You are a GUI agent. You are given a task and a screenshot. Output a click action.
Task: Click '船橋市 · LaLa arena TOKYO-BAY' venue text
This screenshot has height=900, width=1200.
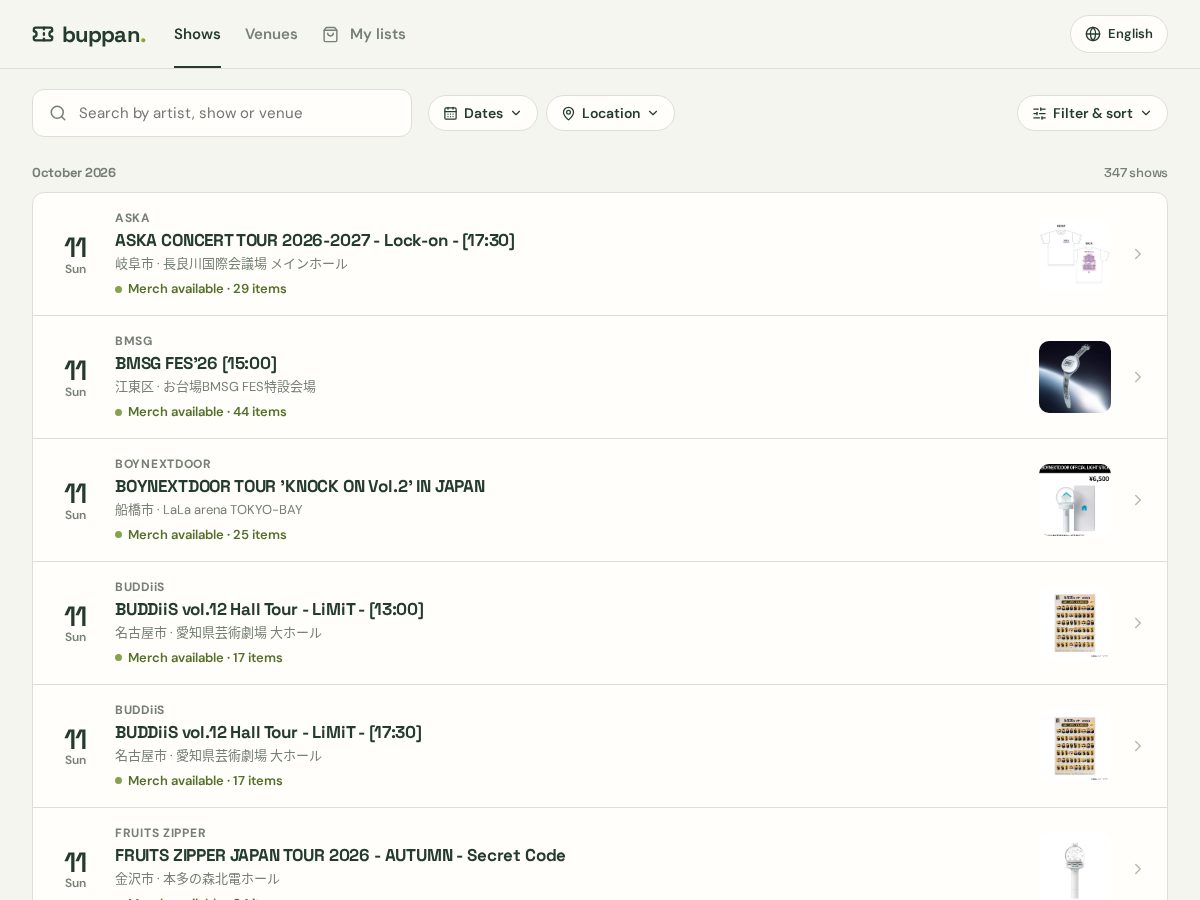tap(208, 510)
